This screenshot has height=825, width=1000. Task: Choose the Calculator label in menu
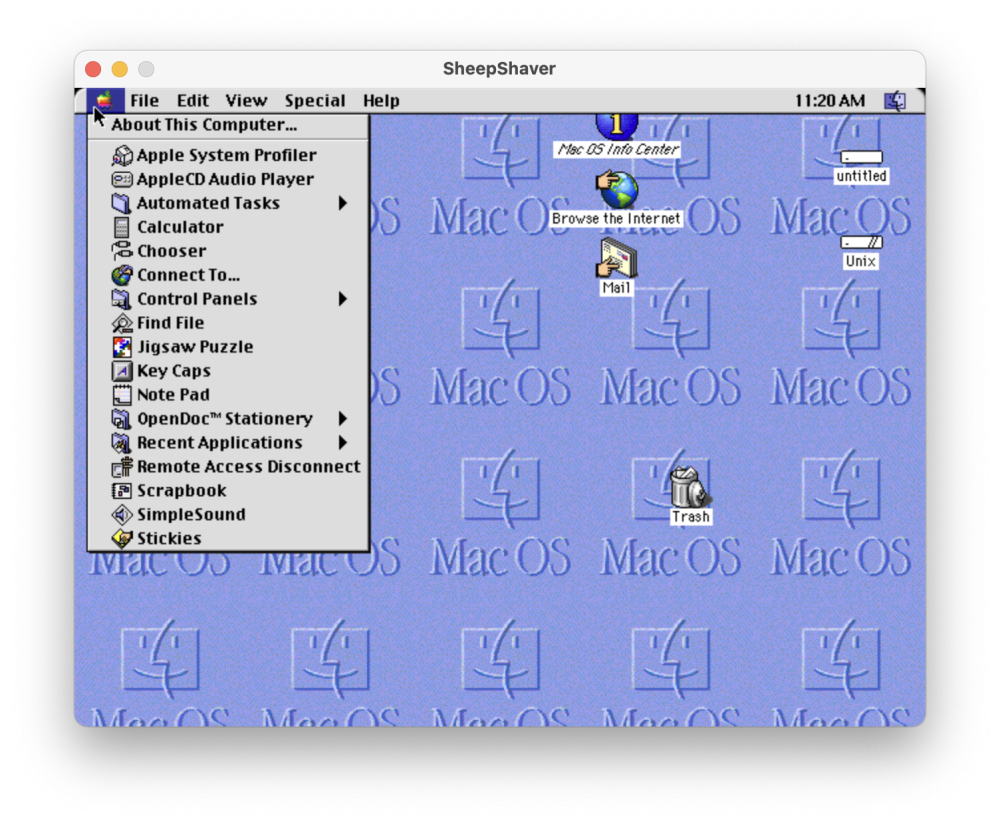click(x=180, y=227)
